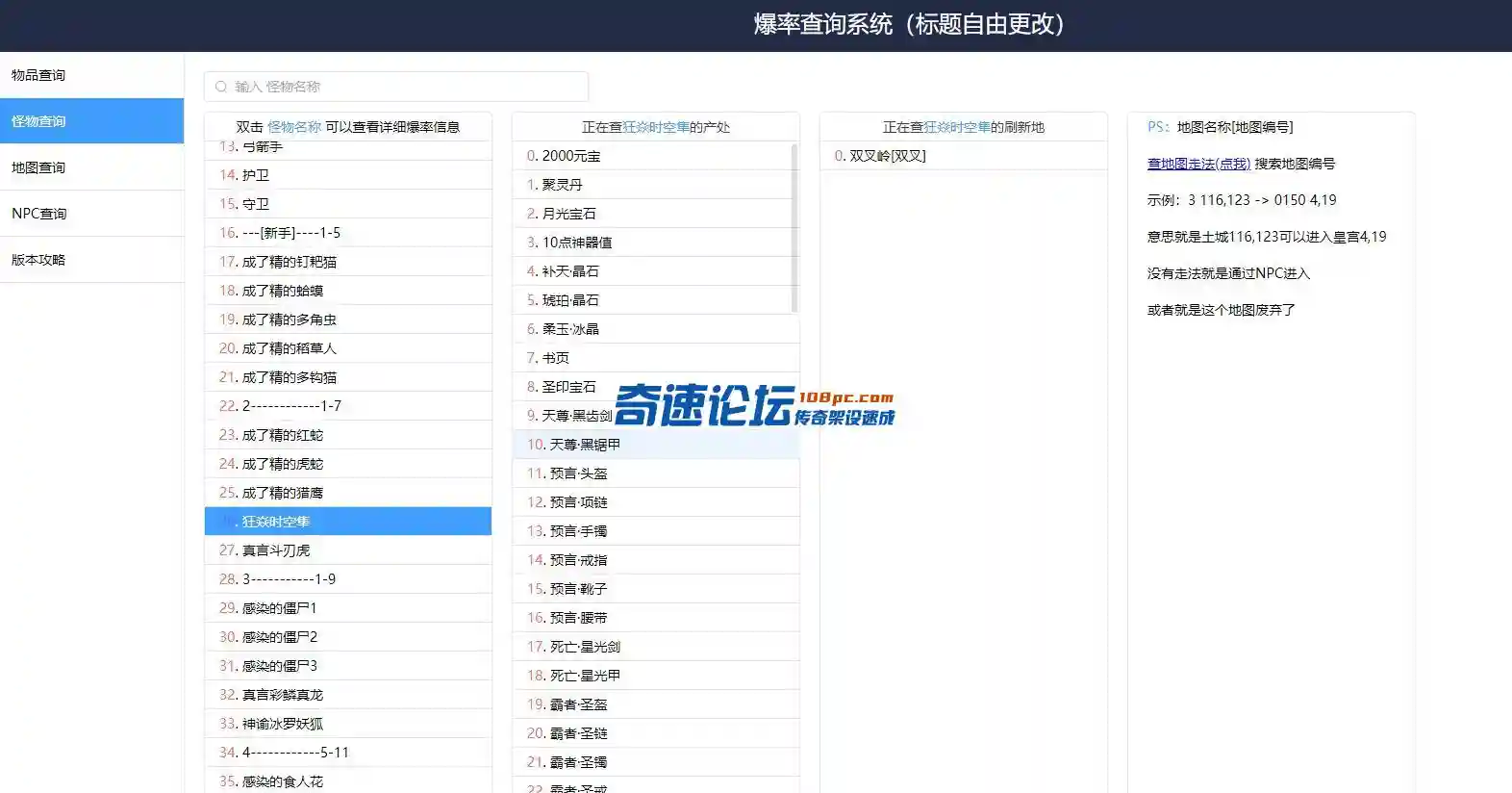Open the 查地图走法(点我) link
Image resolution: width=1512 pixels, height=793 pixels.
(x=1198, y=164)
